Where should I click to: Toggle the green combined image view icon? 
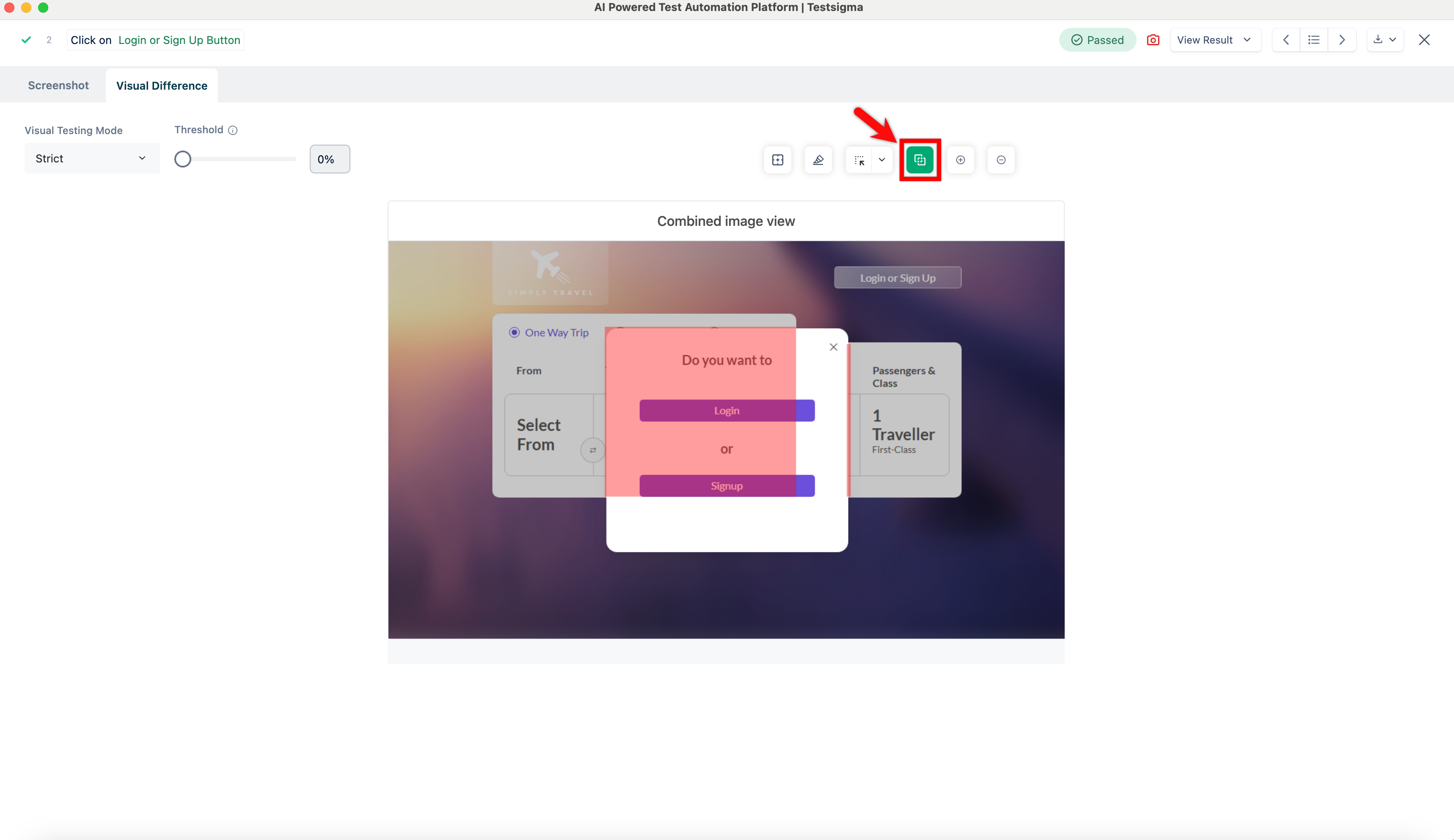coord(920,160)
